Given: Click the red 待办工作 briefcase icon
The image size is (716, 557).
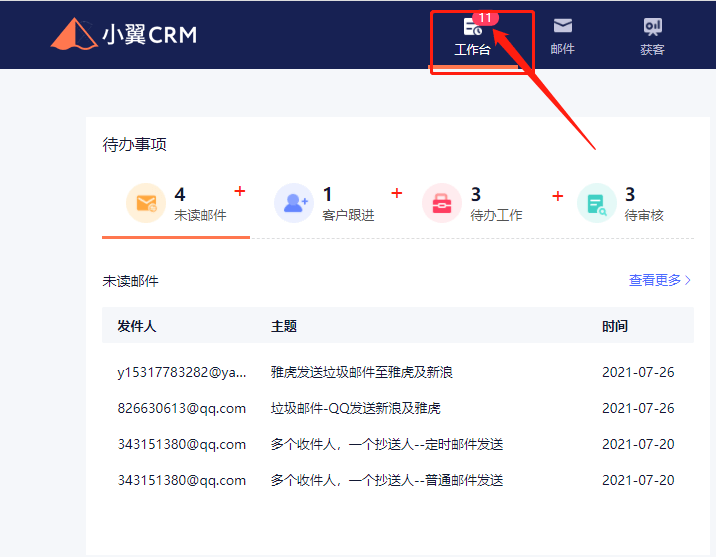Looking at the screenshot, I should (x=442, y=203).
